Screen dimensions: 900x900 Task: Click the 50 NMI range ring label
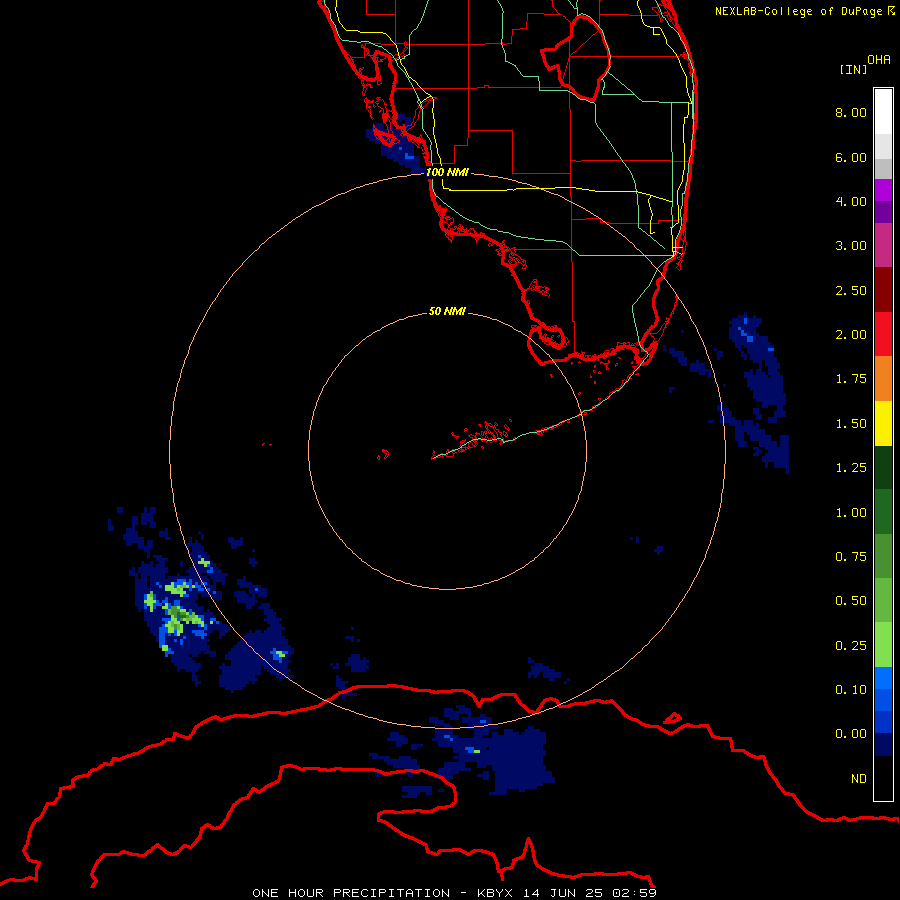pos(447,311)
